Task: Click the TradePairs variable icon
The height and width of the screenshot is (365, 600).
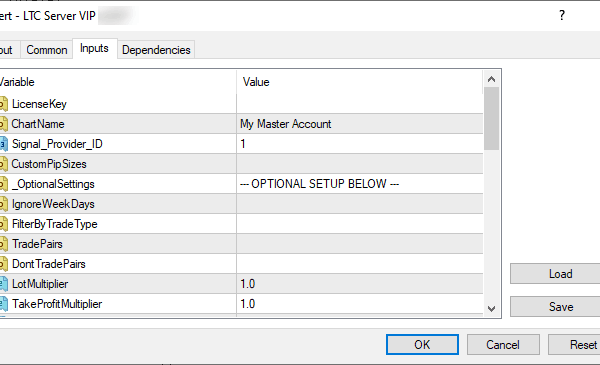Action: [x=3, y=244]
